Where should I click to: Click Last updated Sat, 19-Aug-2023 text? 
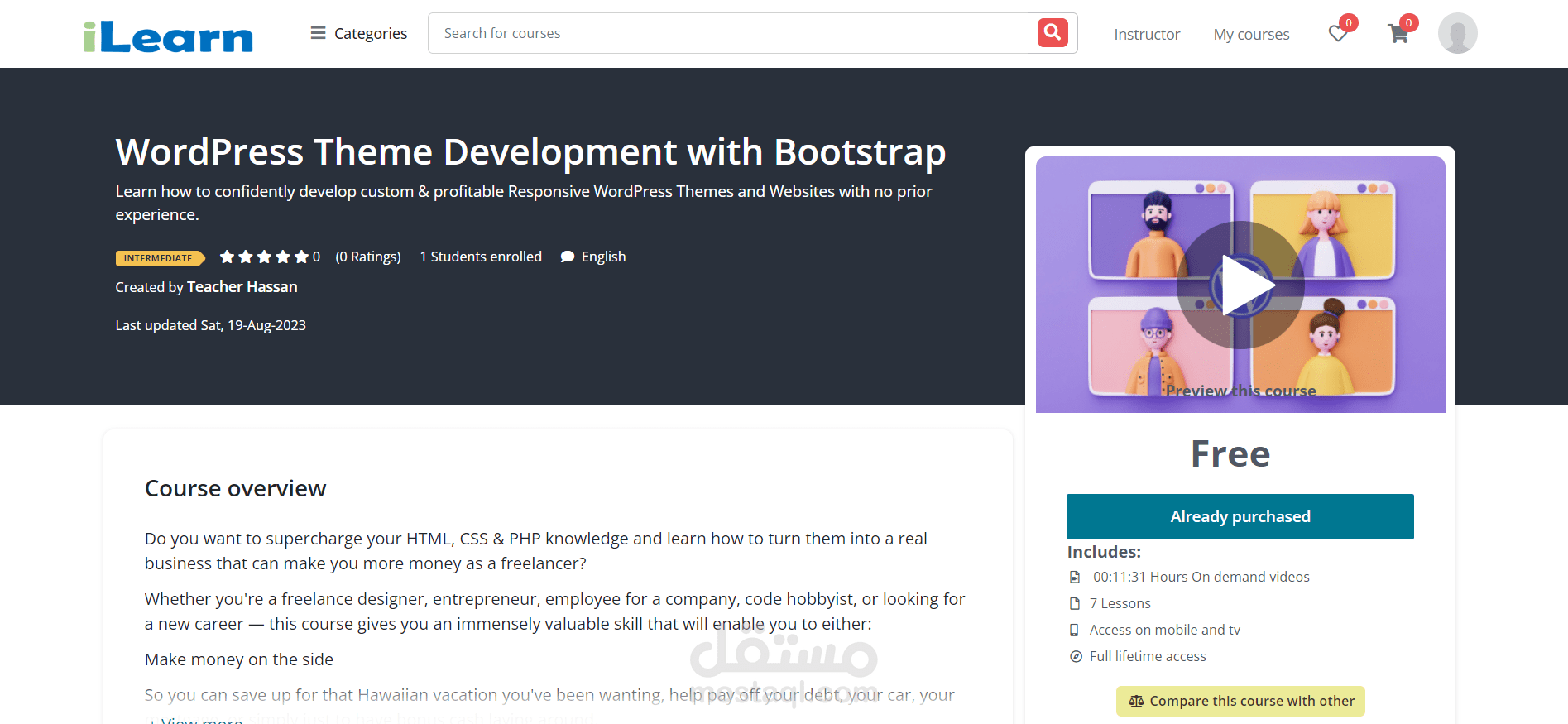[210, 325]
